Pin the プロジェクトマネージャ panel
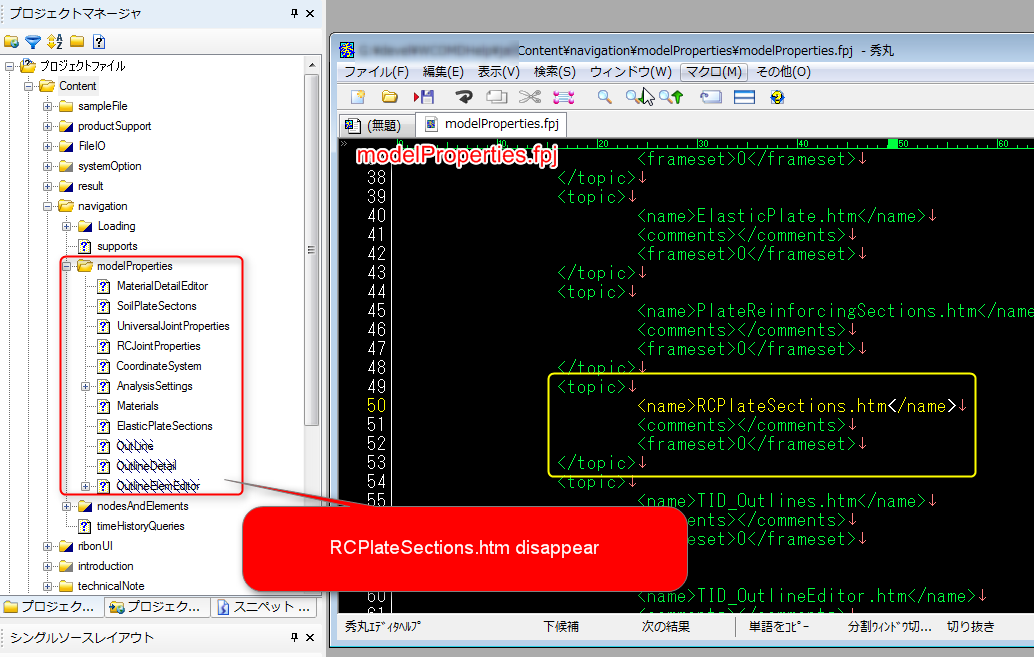The height and width of the screenshot is (657, 1034). tap(294, 13)
